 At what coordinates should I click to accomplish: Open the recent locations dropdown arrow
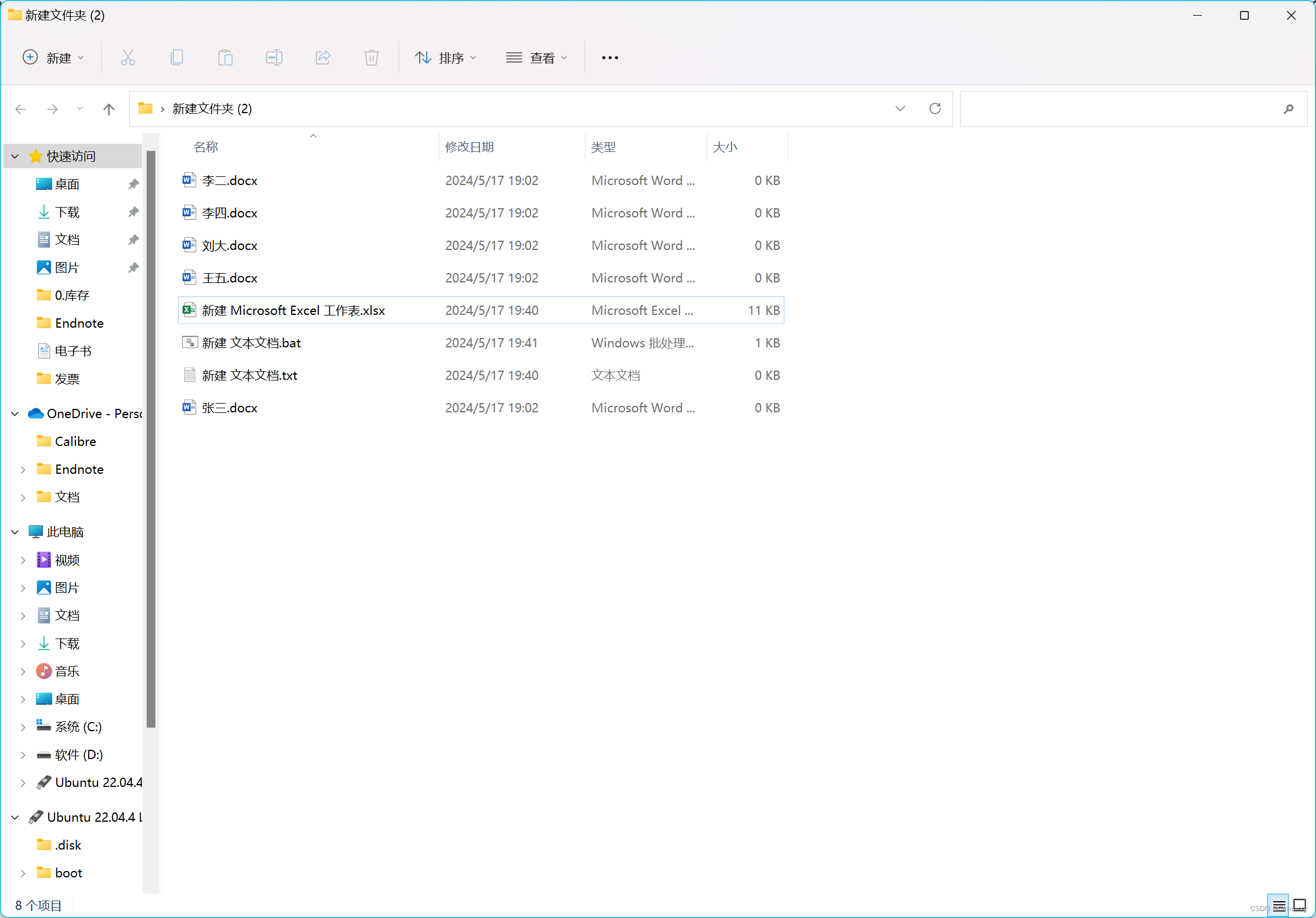coord(79,108)
